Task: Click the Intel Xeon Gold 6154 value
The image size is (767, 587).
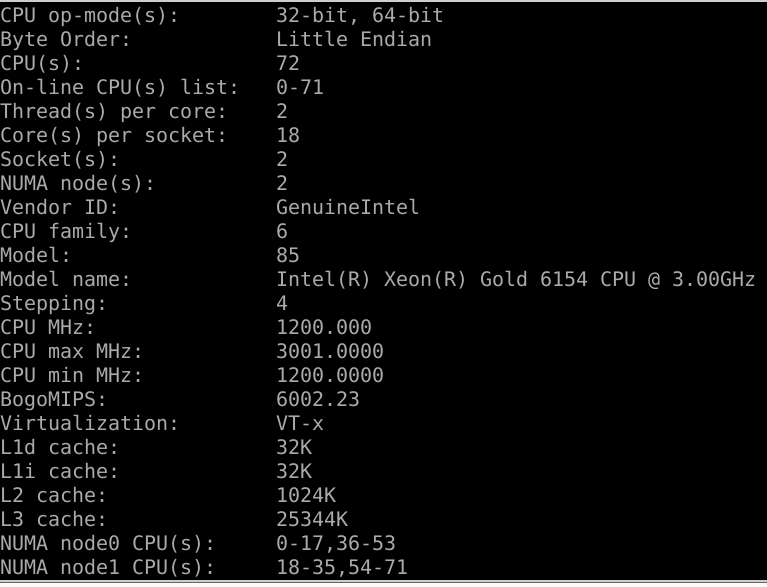Action: (516, 279)
